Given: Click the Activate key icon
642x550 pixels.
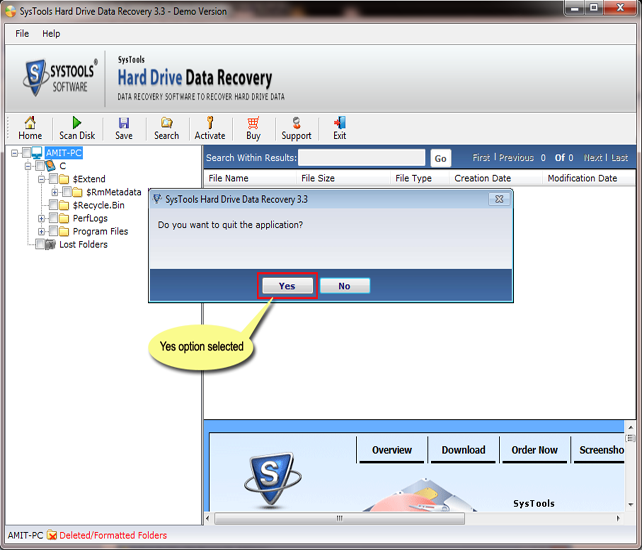Looking at the screenshot, I should point(210,122).
